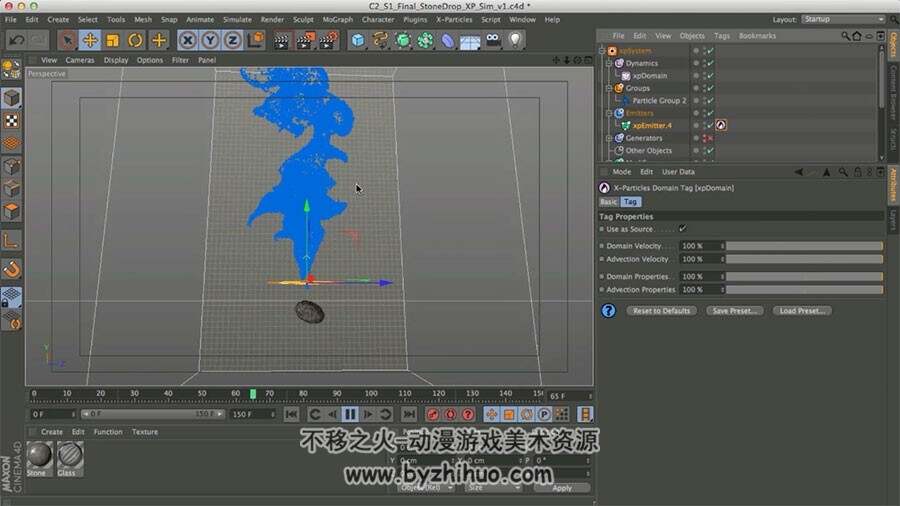Screen dimensions: 900x506
Task: Activate the Scale tool
Action: 112,40
